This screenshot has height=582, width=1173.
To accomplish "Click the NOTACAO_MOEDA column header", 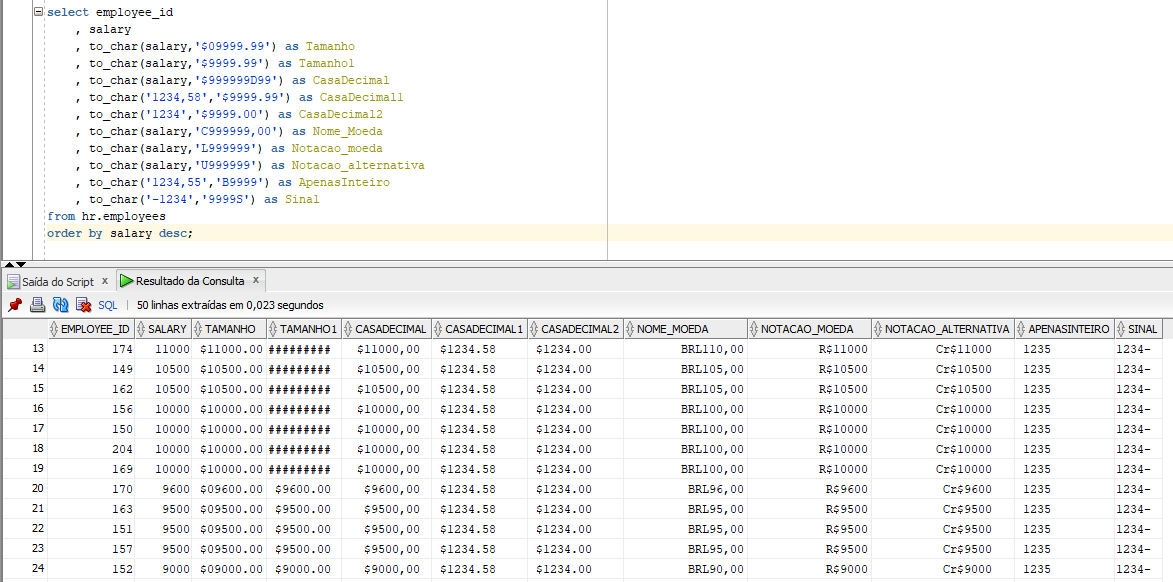I will [x=809, y=328].
